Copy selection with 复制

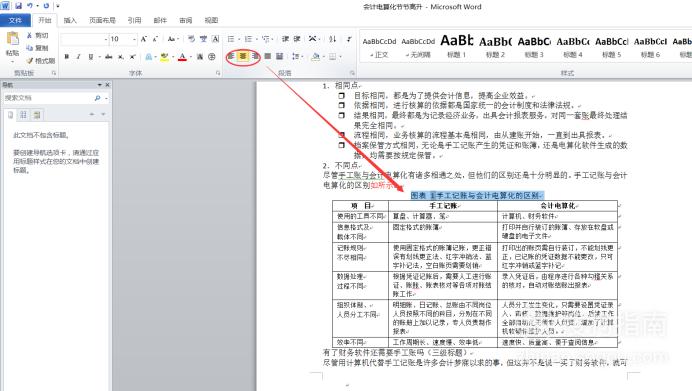click(x=37, y=48)
